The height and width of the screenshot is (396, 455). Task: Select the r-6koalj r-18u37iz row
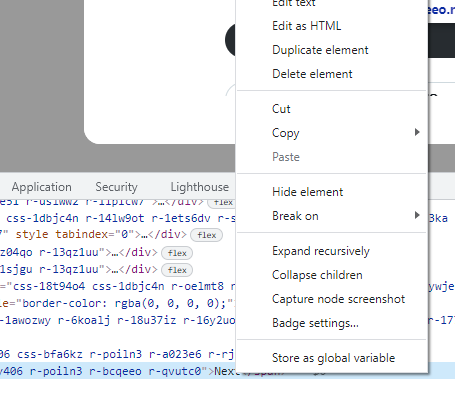coord(118,320)
